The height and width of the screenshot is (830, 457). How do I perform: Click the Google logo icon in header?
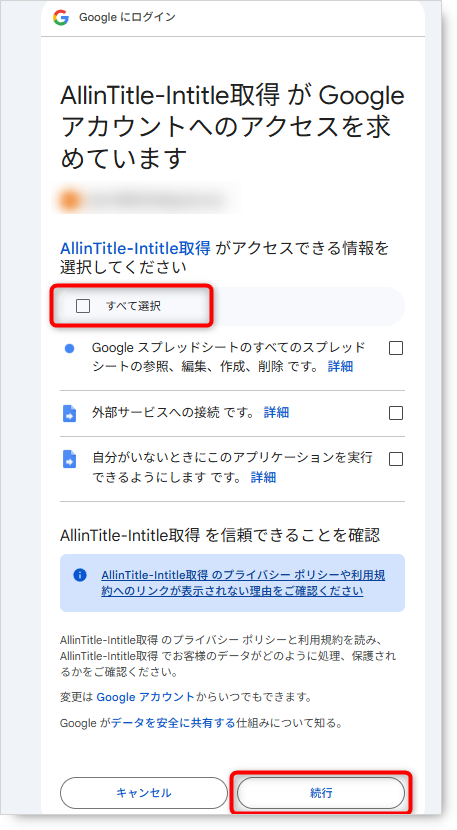point(61,18)
